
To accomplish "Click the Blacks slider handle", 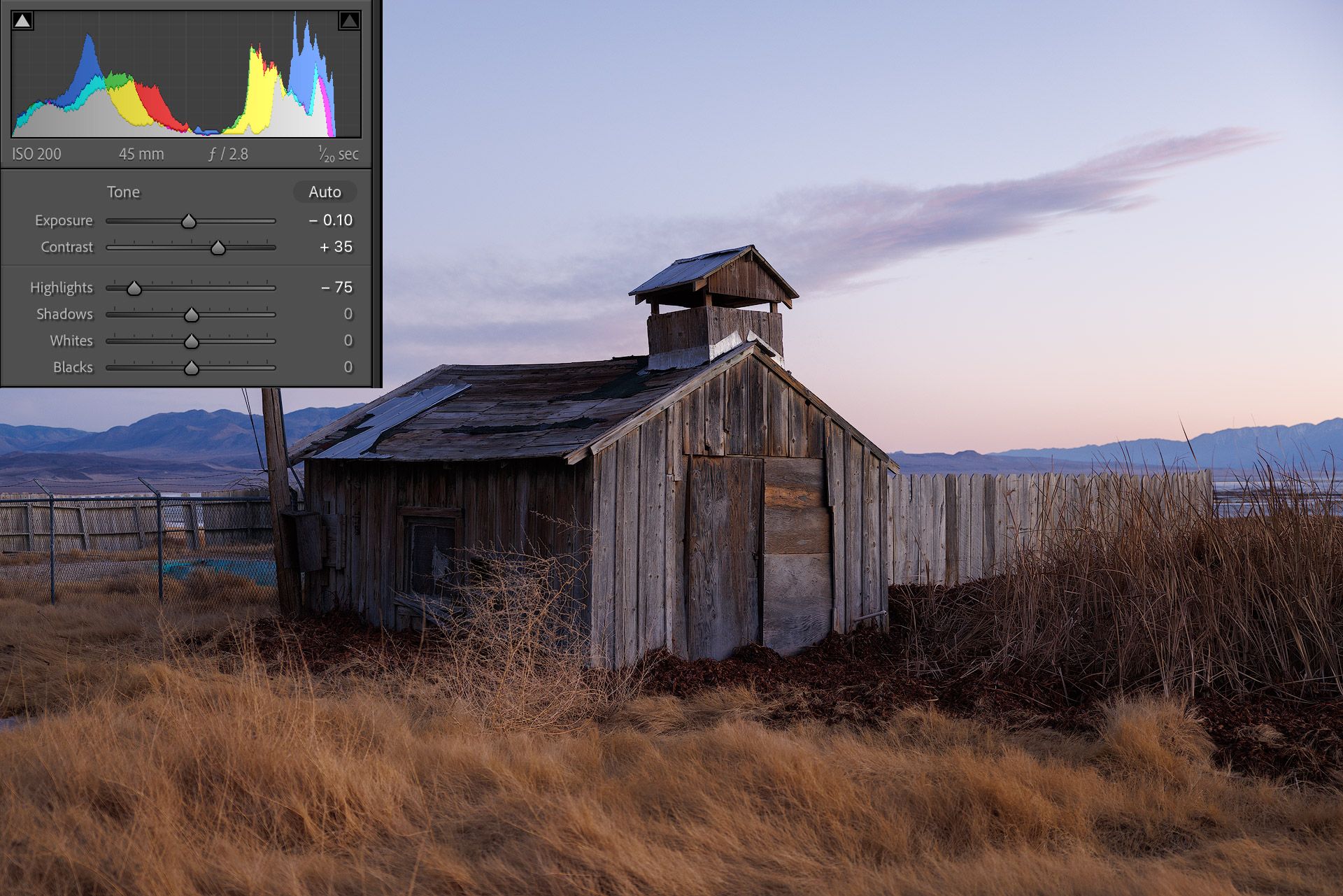I will coord(192,369).
